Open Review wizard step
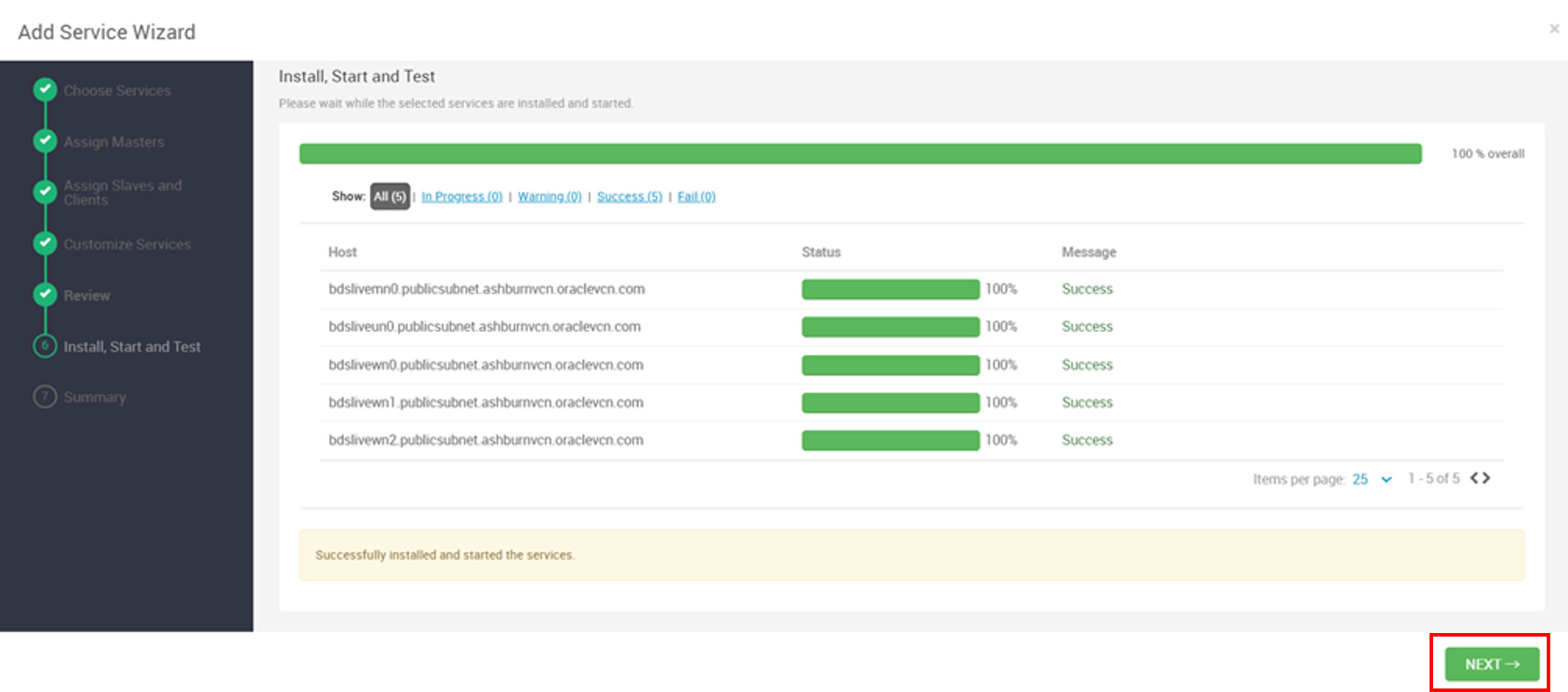This screenshot has width=1568, height=692. [x=87, y=295]
